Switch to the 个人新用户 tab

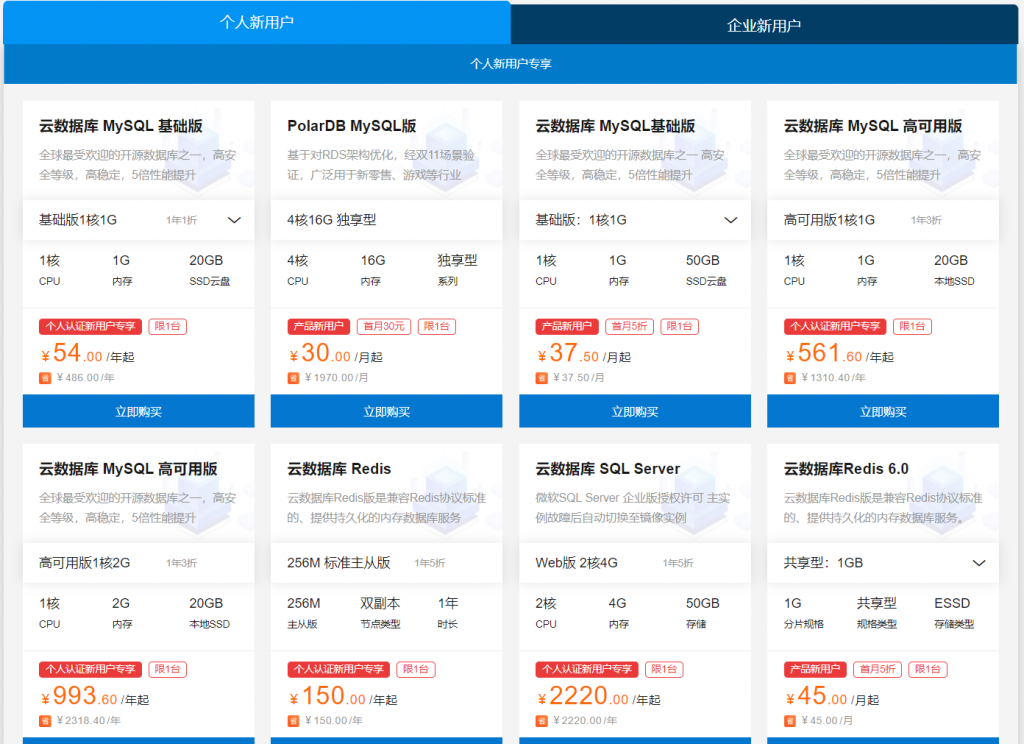point(257,23)
